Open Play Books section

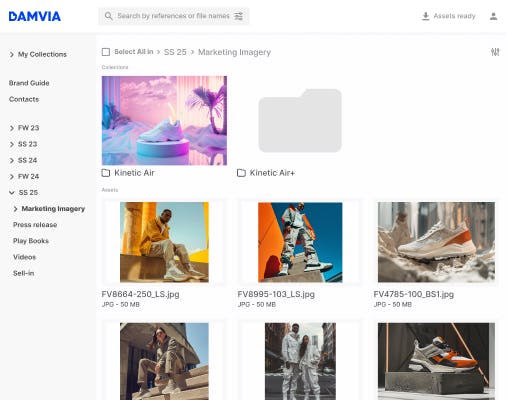click(x=31, y=241)
